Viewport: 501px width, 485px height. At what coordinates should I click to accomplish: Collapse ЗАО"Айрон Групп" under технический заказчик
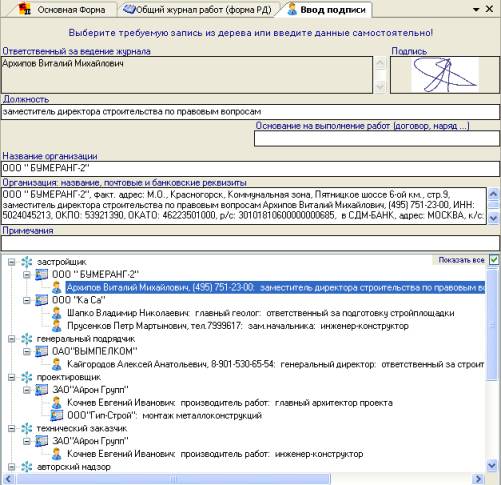point(27,441)
